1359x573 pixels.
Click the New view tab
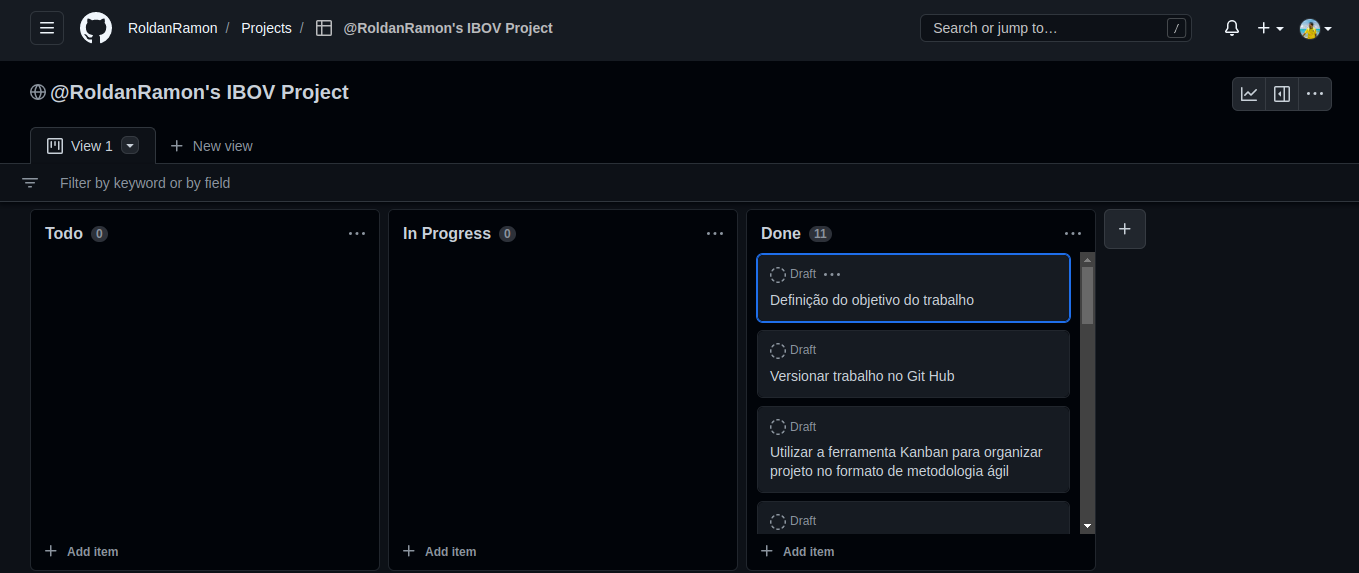pos(212,146)
